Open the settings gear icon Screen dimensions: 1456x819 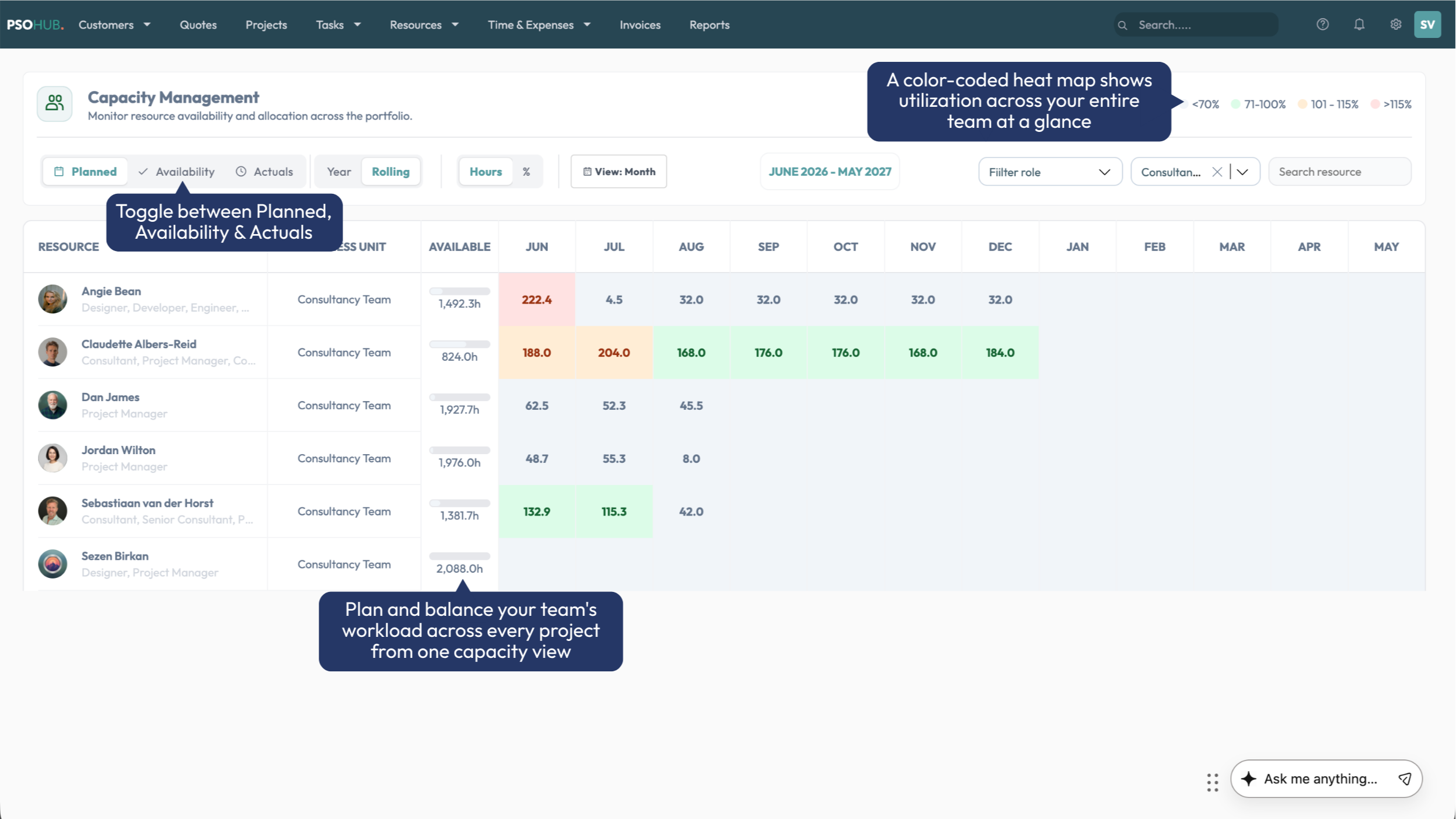pos(1395,25)
